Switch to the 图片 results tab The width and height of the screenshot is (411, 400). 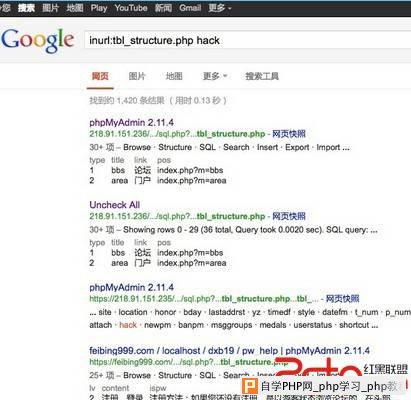[x=137, y=76]
